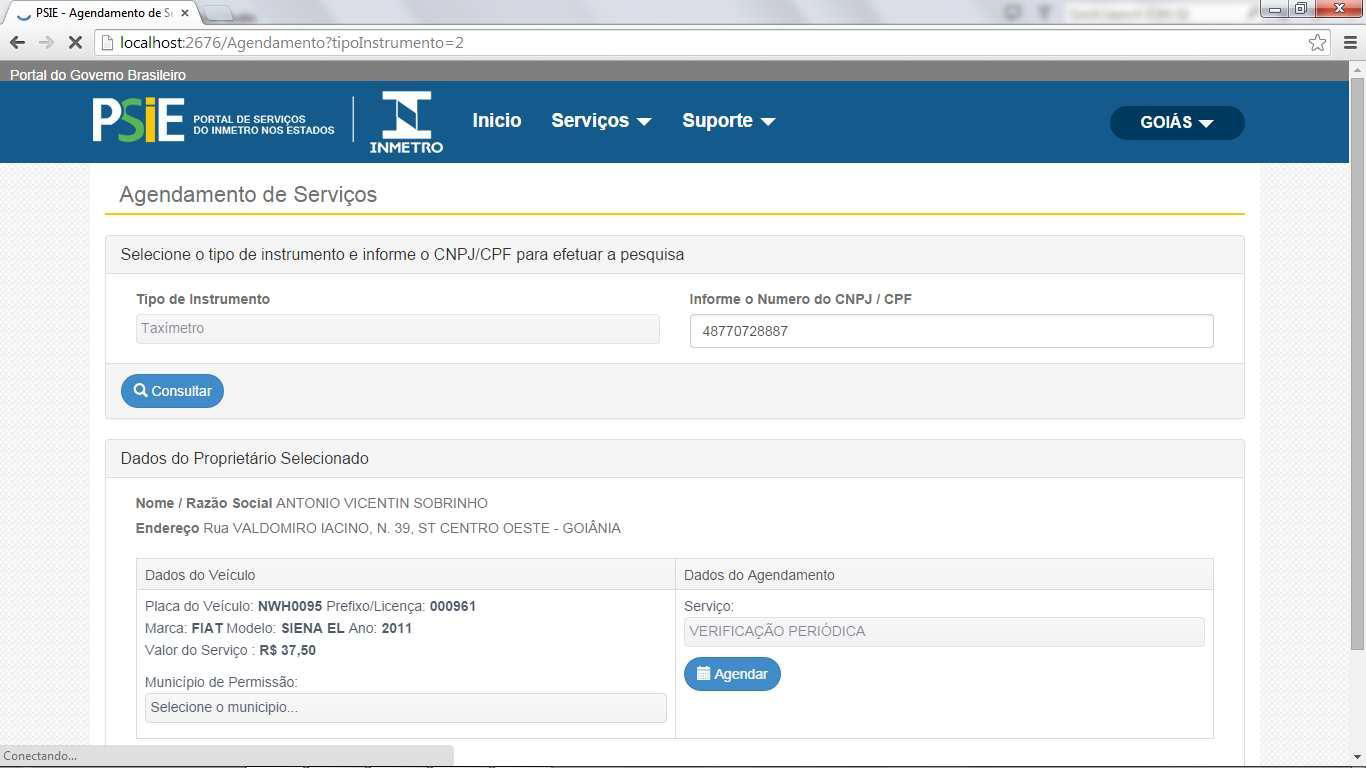Click the Agendar button
Screen dimensions: 1366x768
coord(732,674)
